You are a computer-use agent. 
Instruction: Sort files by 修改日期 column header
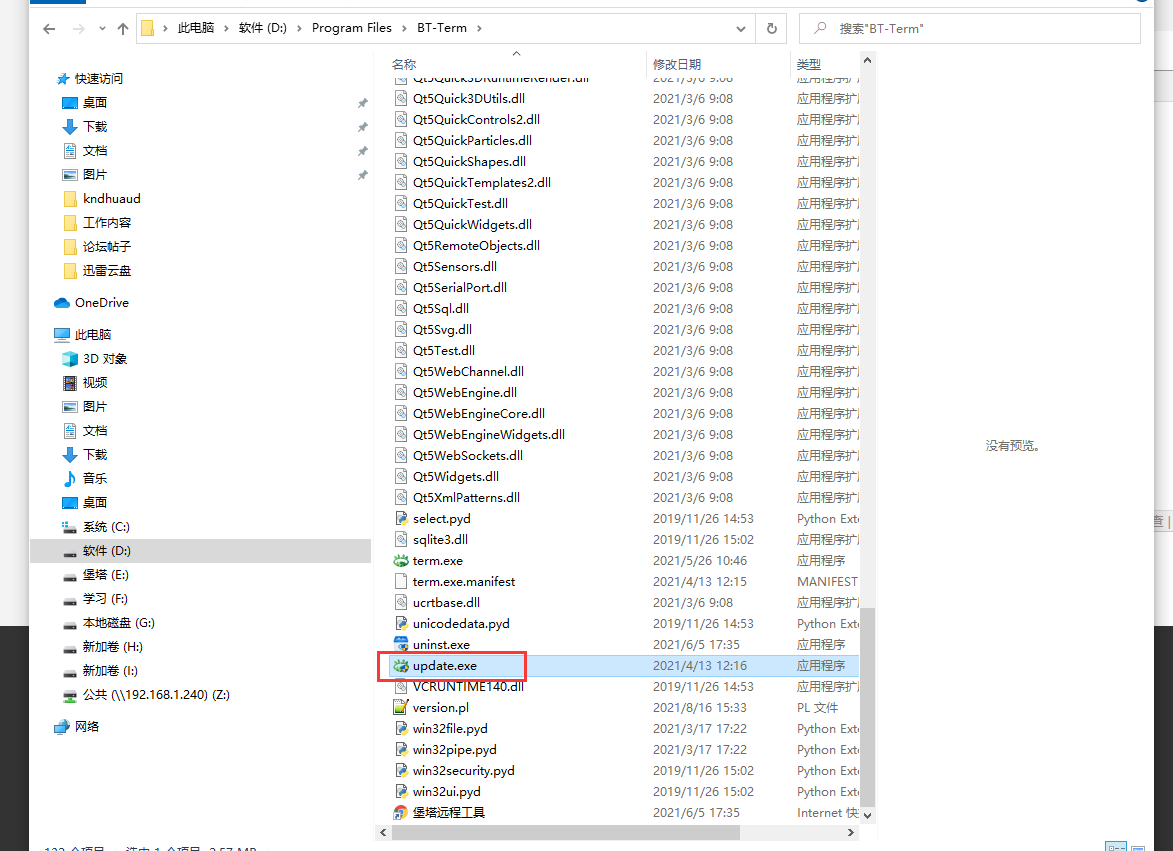[676, 64]
